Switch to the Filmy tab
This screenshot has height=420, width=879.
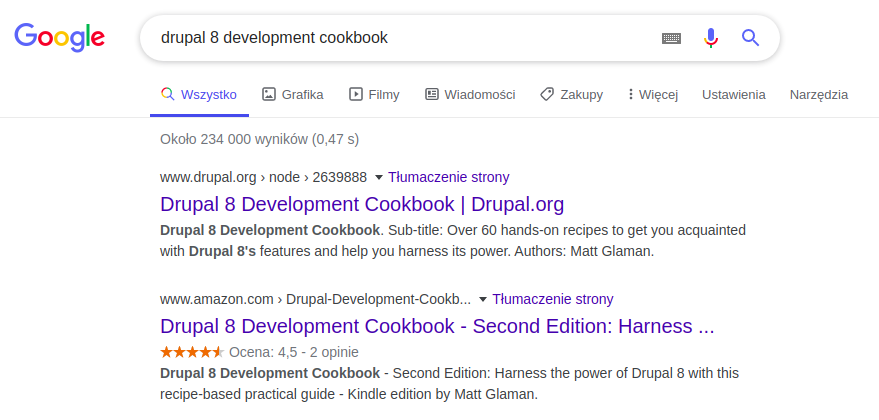(374, 95)
